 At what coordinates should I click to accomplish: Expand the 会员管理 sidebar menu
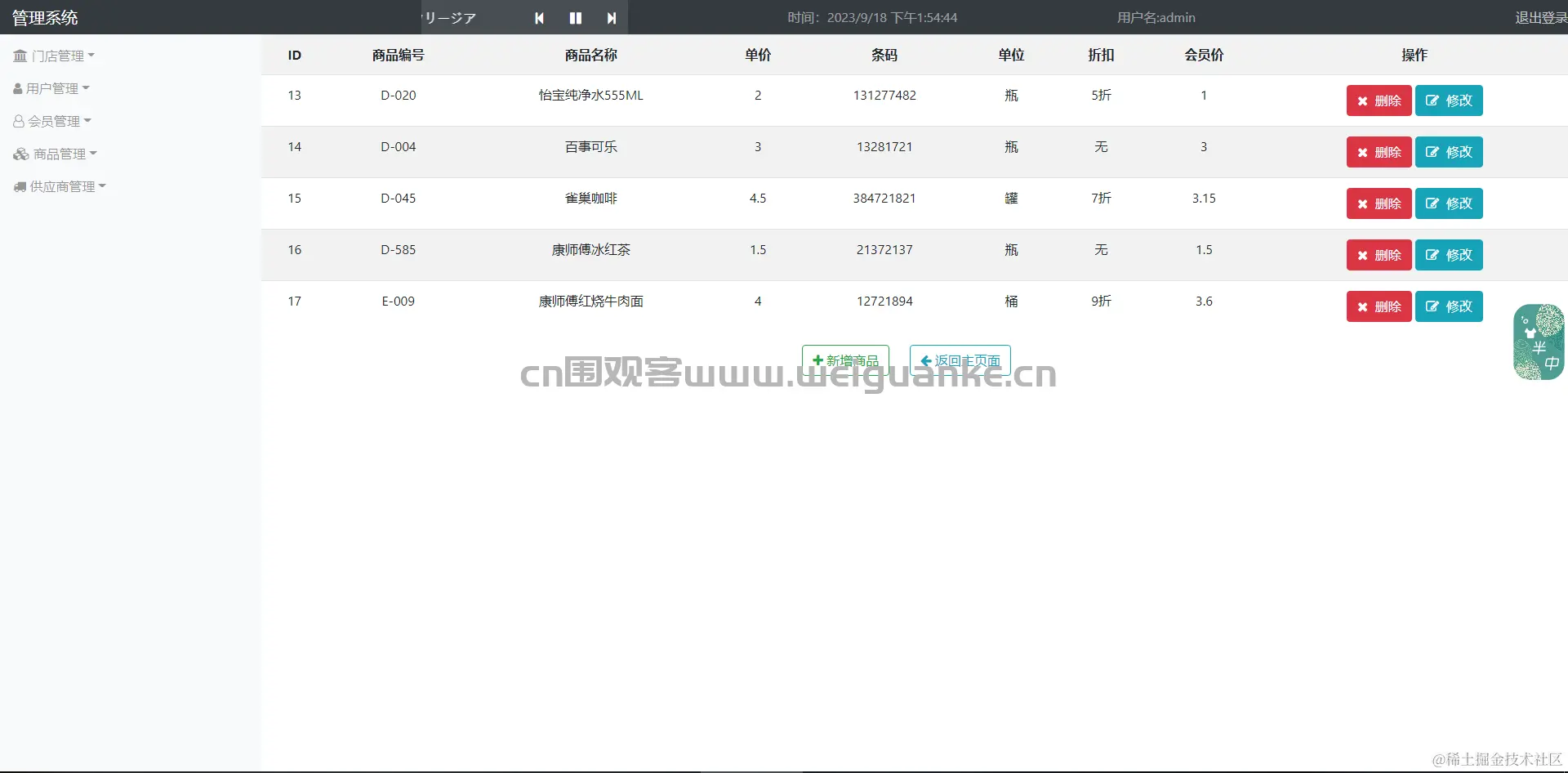(x=52, y=121)
